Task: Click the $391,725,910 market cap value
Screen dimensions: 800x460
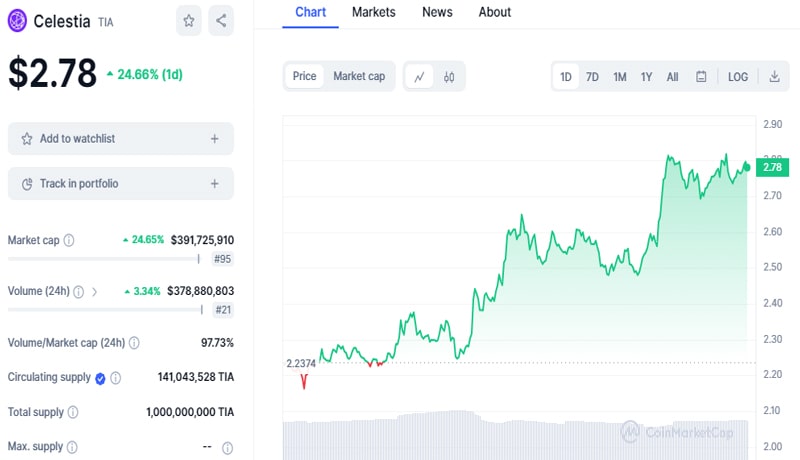Action: pyautogui.click(x=203, y=240)
